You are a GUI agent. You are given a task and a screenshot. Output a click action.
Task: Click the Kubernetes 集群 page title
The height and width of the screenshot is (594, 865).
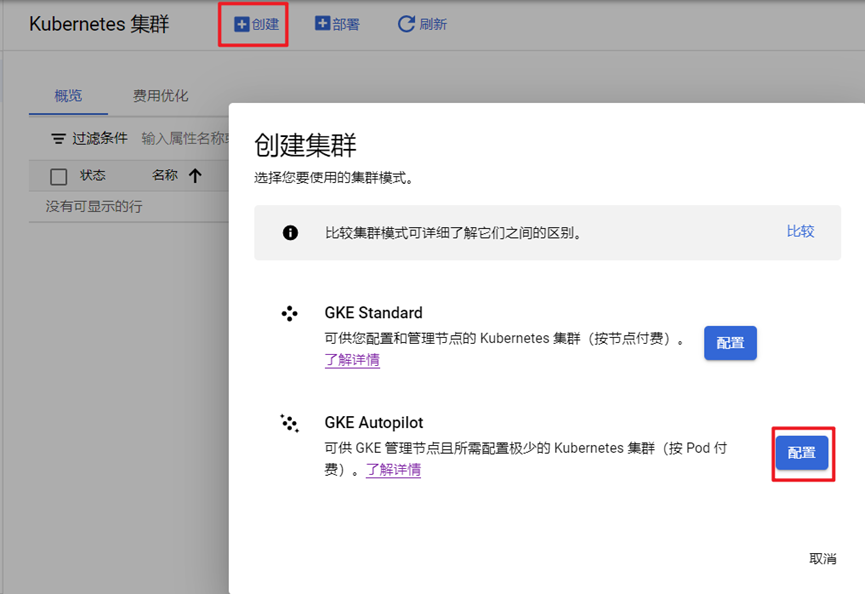[x=99, y=24]
